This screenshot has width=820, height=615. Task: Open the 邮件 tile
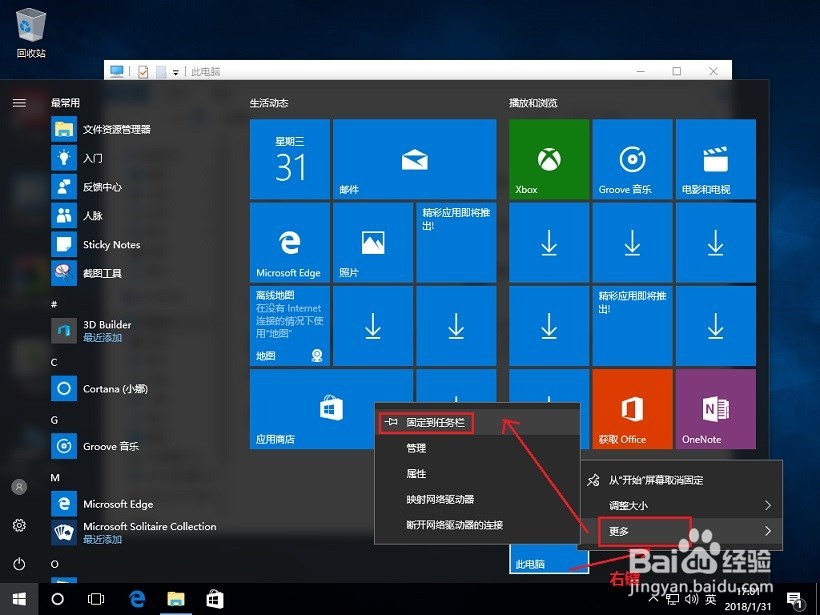414,158
